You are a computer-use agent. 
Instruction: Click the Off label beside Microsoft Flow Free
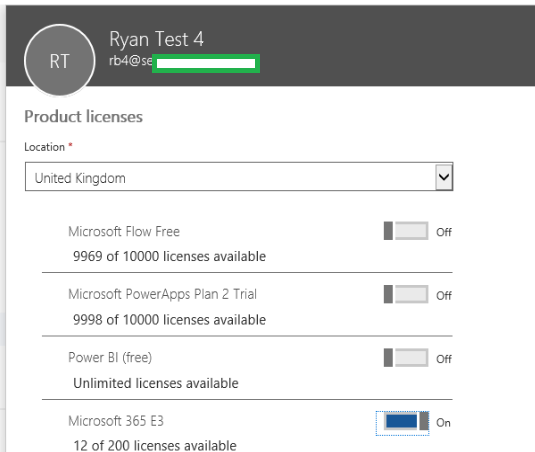[x=444, y=232]
